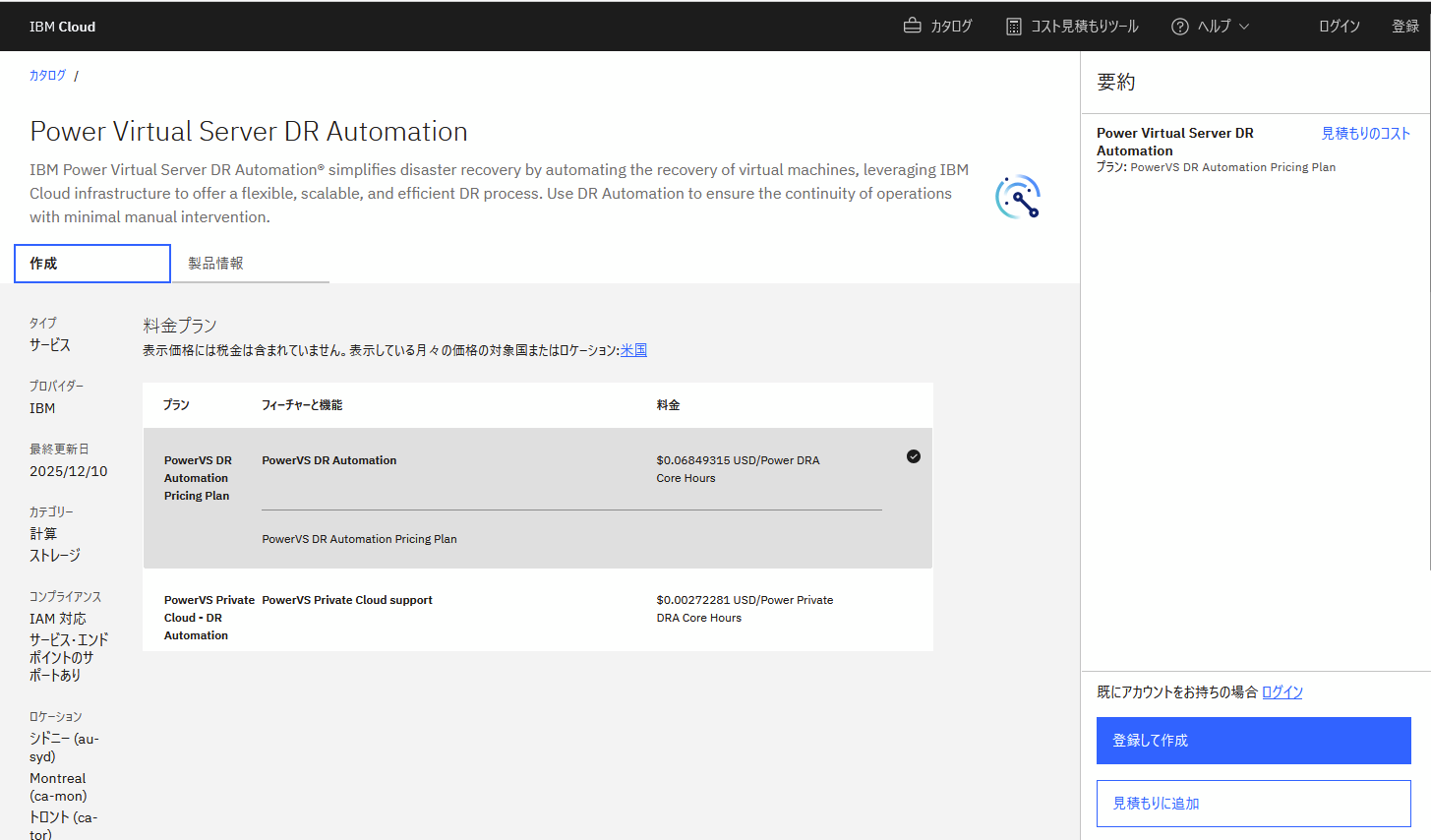
Task: Click the IBM provider value
Action: 42,408
